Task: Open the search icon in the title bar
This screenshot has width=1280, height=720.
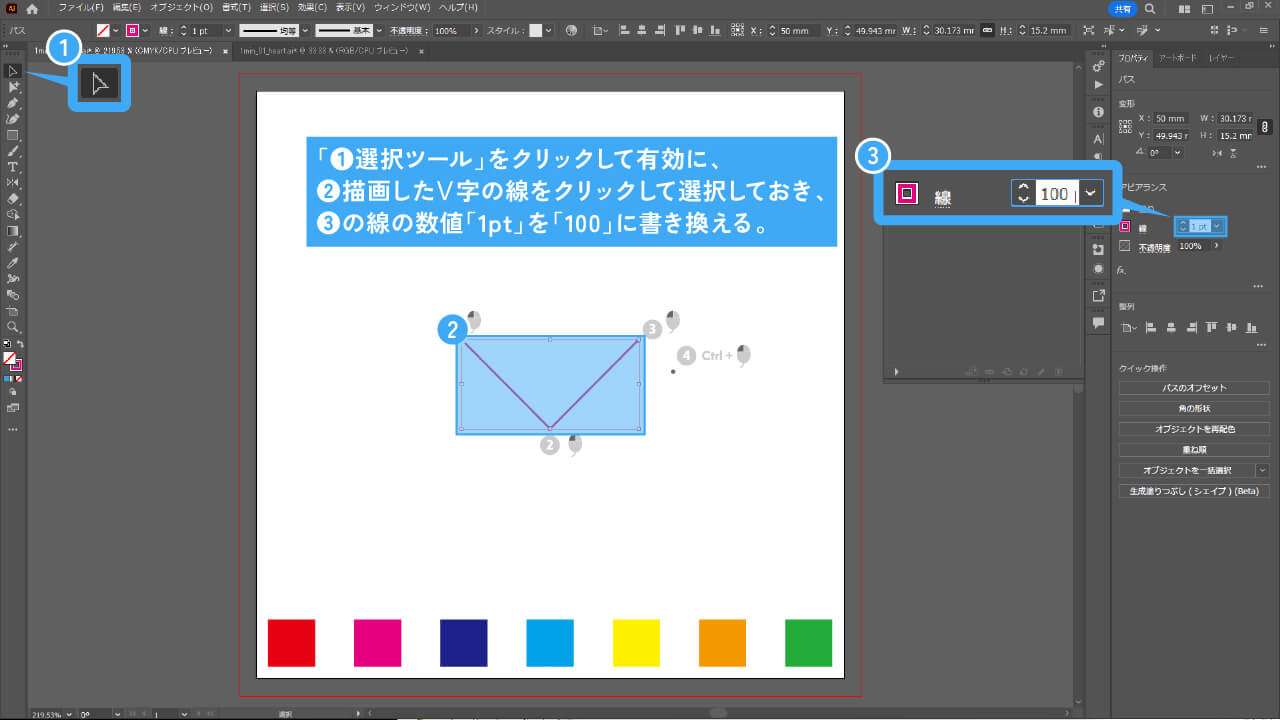Action: [1151, 8]
